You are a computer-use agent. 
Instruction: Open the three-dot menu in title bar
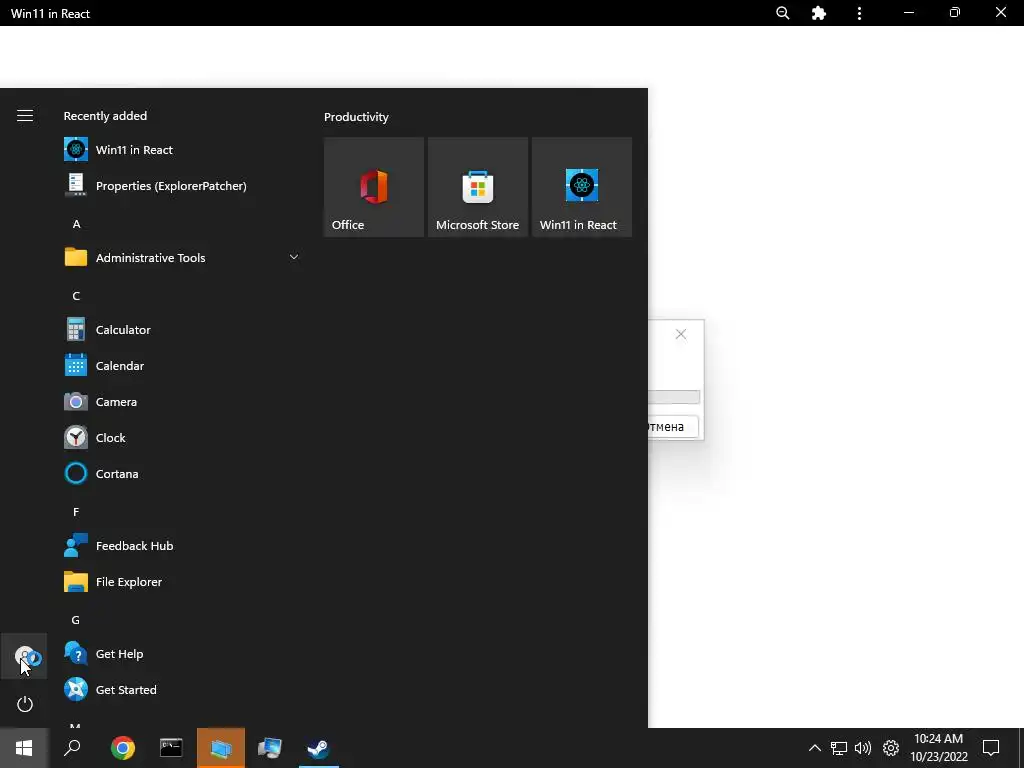859,13
